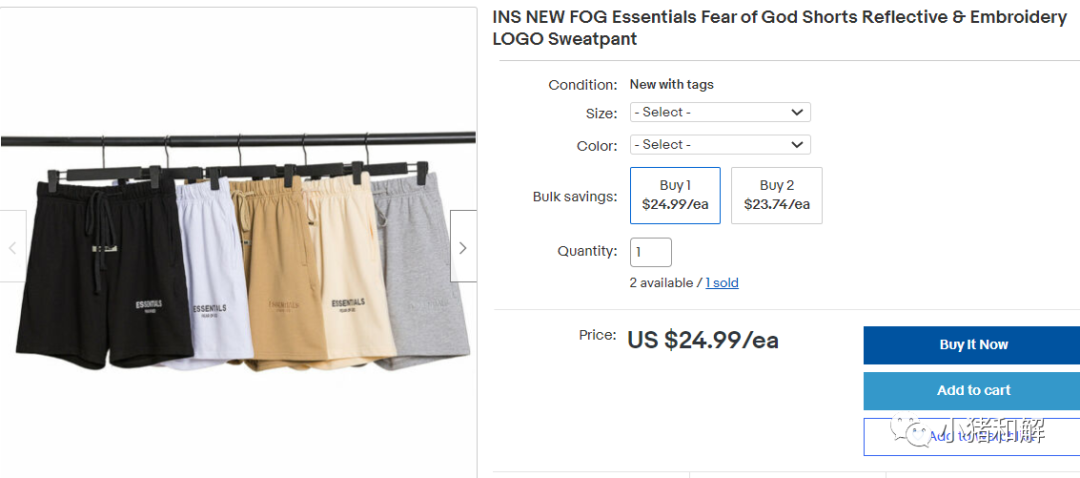Viewport: 1080px width, 478px height.
Task: Select the Buy 2 $23.74/ea option
Action: (776, 195)
